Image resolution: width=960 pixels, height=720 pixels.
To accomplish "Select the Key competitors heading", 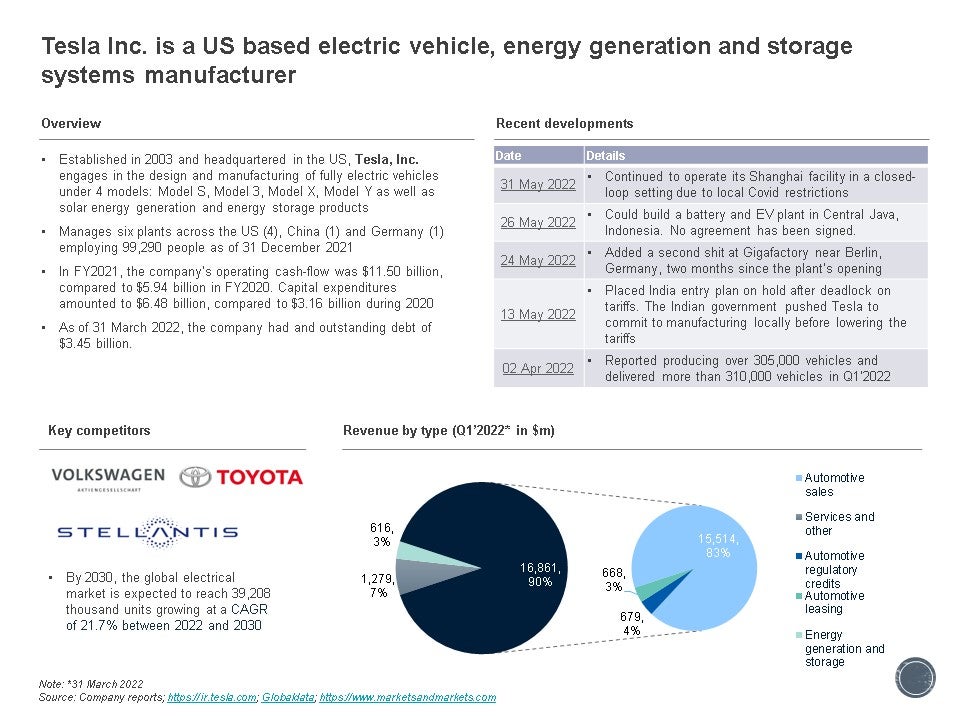I will click(x=99, y=430).
